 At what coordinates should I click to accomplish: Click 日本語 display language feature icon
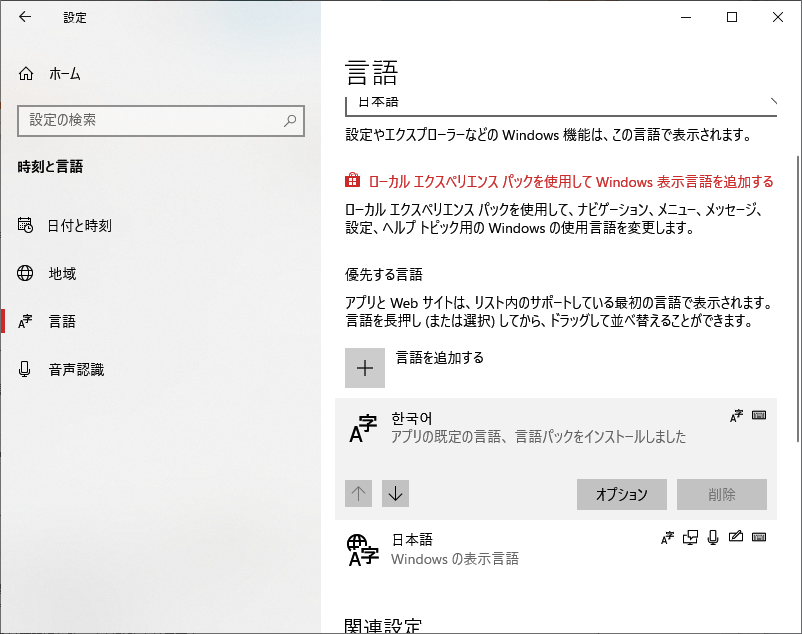coord(667,537)
